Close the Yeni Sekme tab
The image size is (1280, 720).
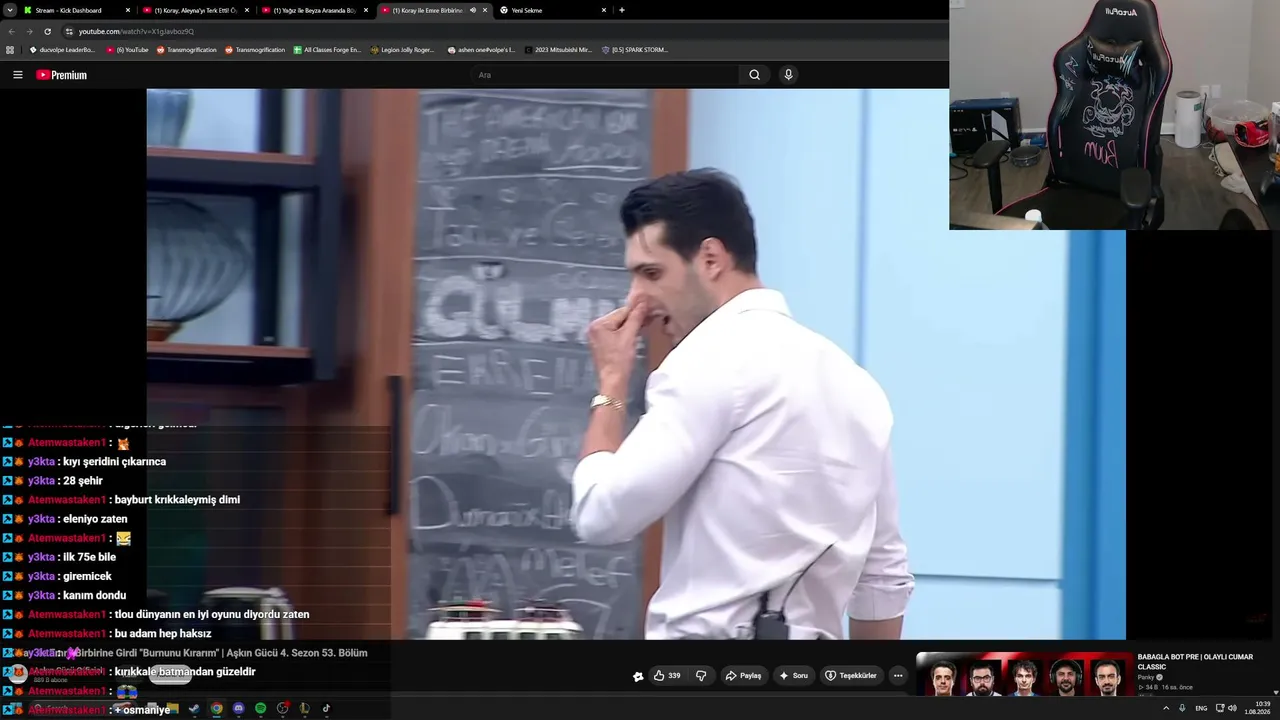click(x=604, y=10)
